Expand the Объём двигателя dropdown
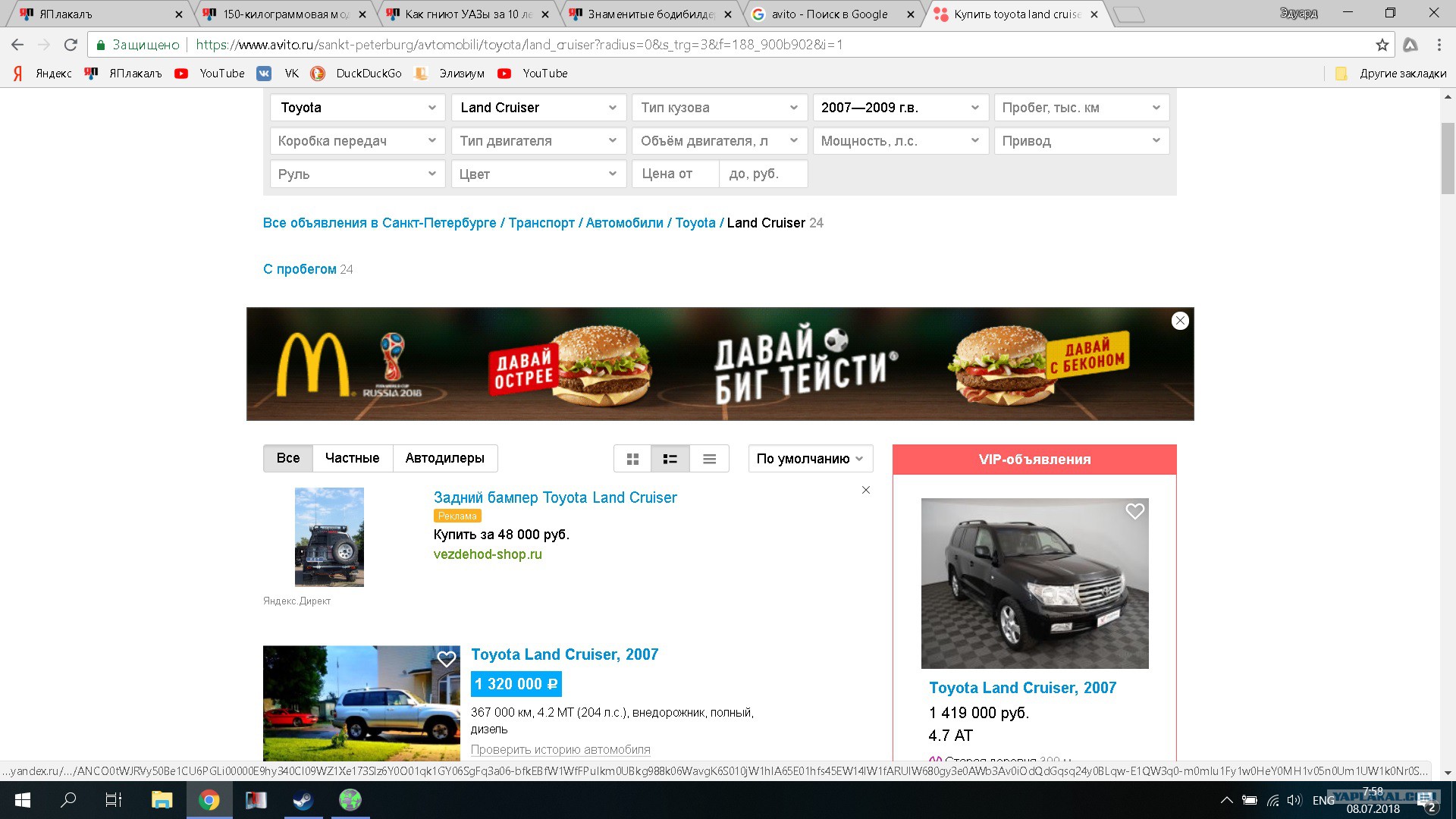Viewport: 1456px width, 819px height. coord(720,141)
